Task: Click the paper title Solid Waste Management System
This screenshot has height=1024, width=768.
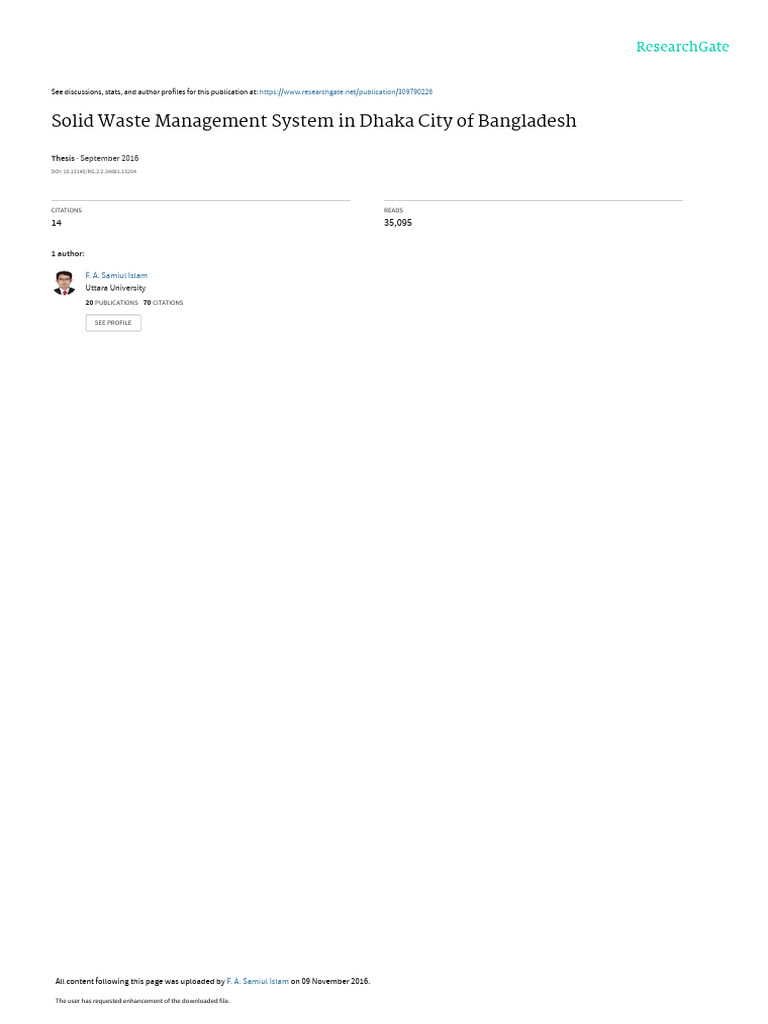Action: 313,121
